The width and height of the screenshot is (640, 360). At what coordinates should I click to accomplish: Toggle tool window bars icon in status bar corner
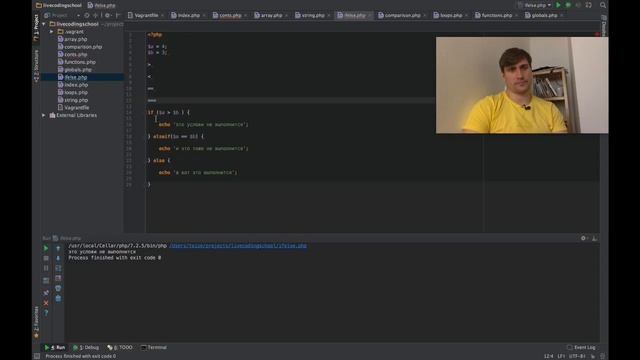[37, 356]
